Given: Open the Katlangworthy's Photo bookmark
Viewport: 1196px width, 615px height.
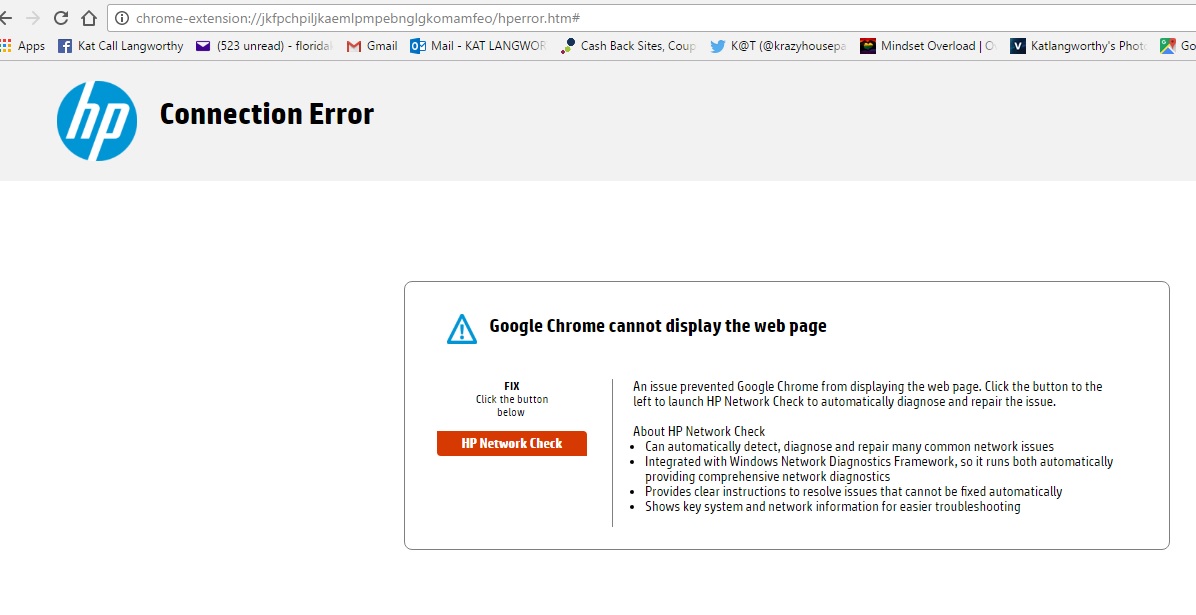Looking at the screenshot, I should [1078, 46].
